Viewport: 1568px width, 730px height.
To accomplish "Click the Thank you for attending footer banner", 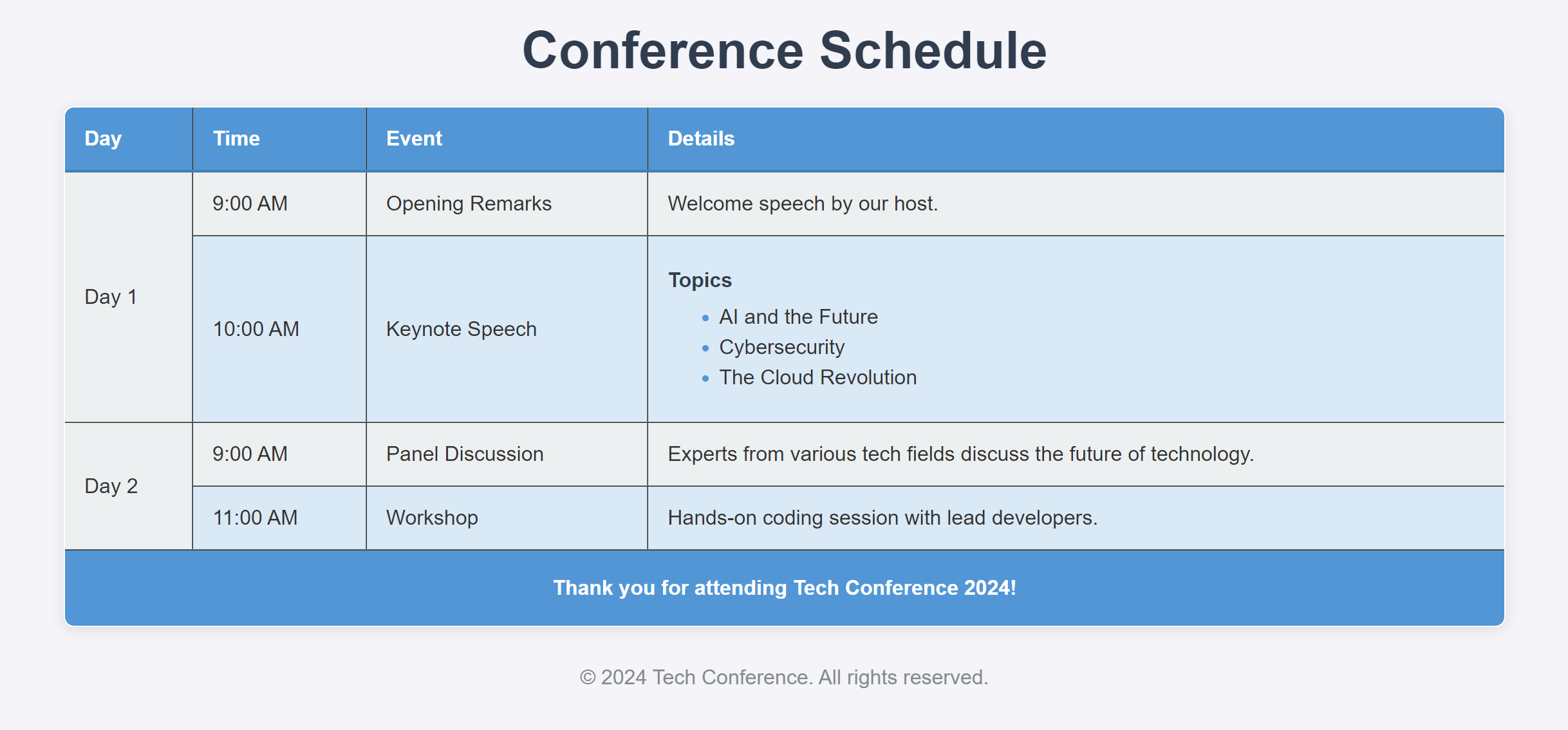I will click(785, 588).
